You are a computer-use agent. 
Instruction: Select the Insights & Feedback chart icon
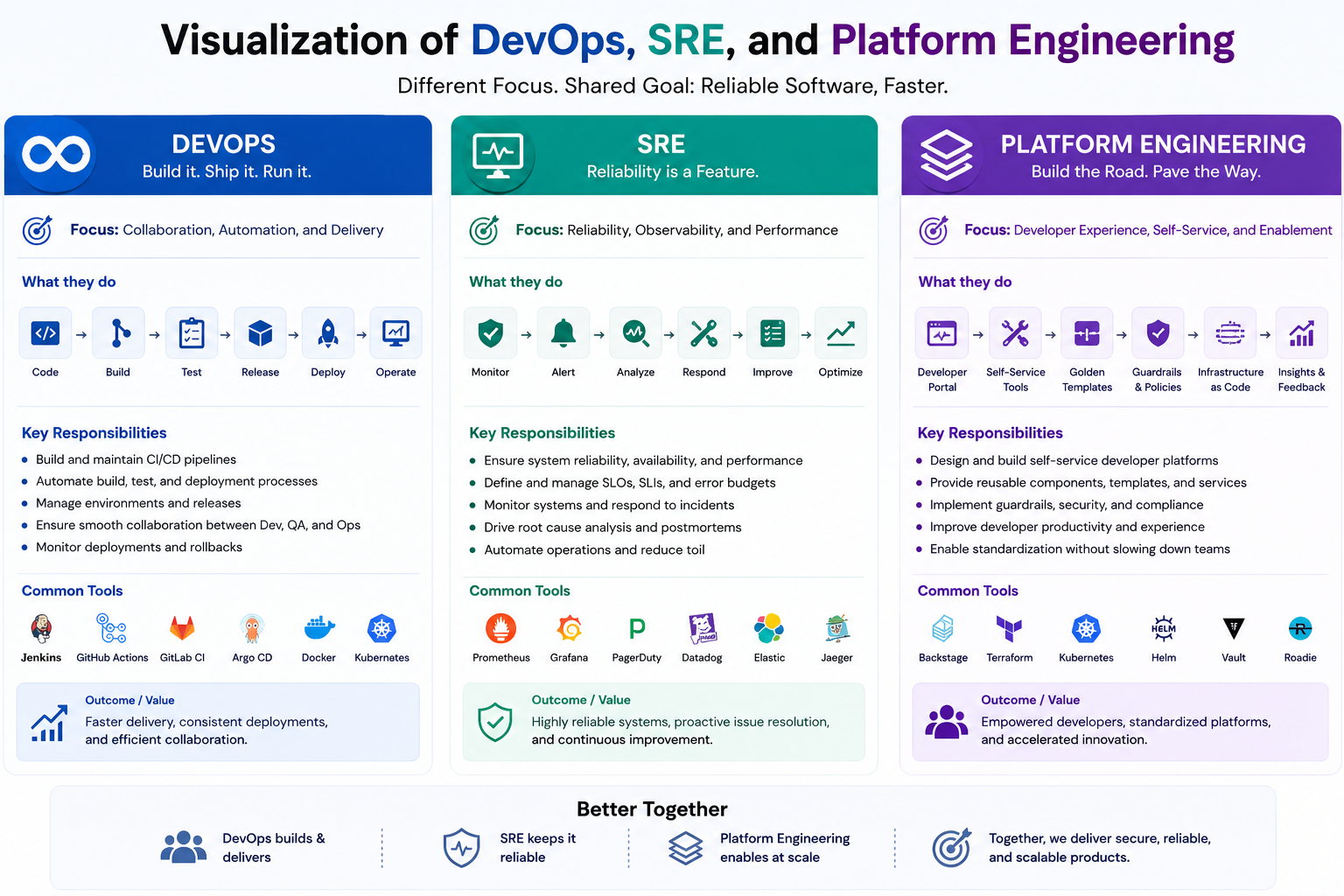pyautogui.click(x=1302, y=332)
